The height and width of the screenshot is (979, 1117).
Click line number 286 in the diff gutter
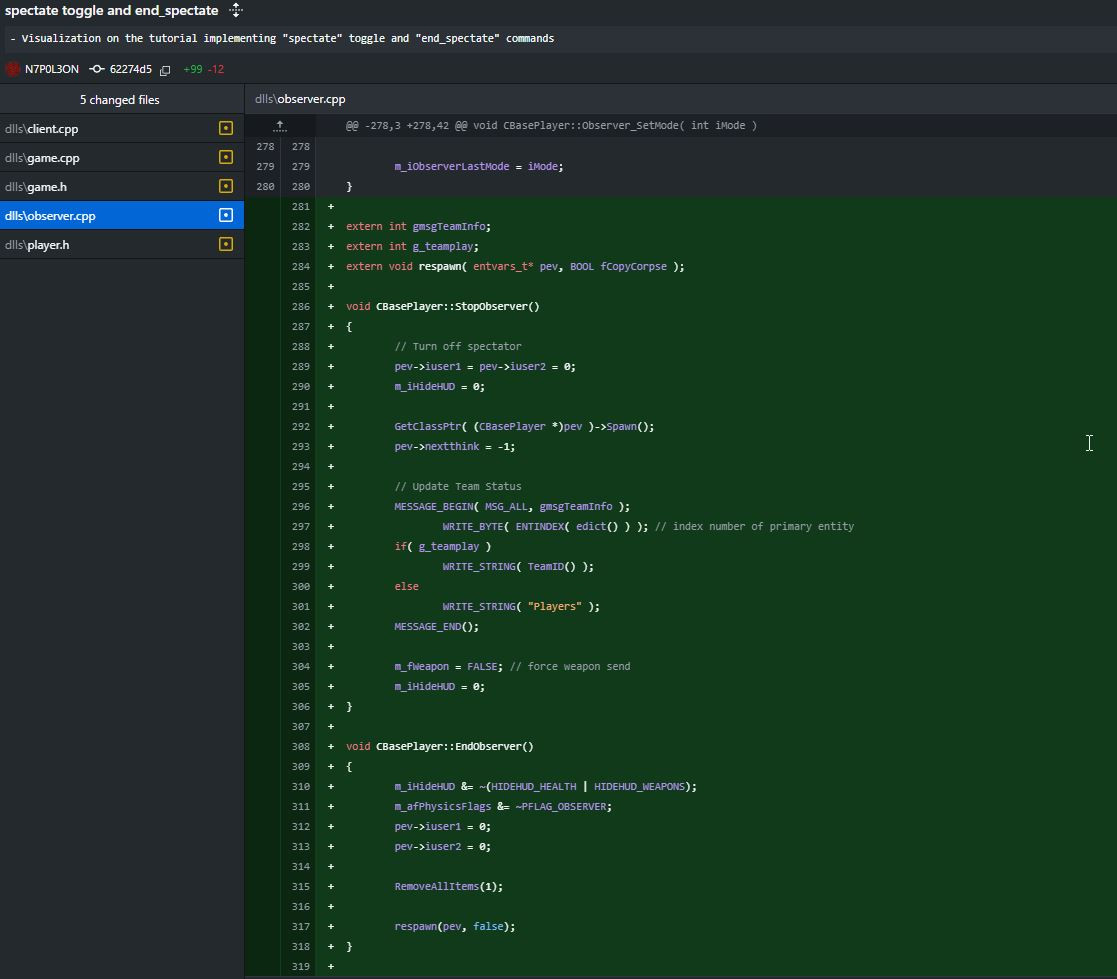click(x=299, y=306)
